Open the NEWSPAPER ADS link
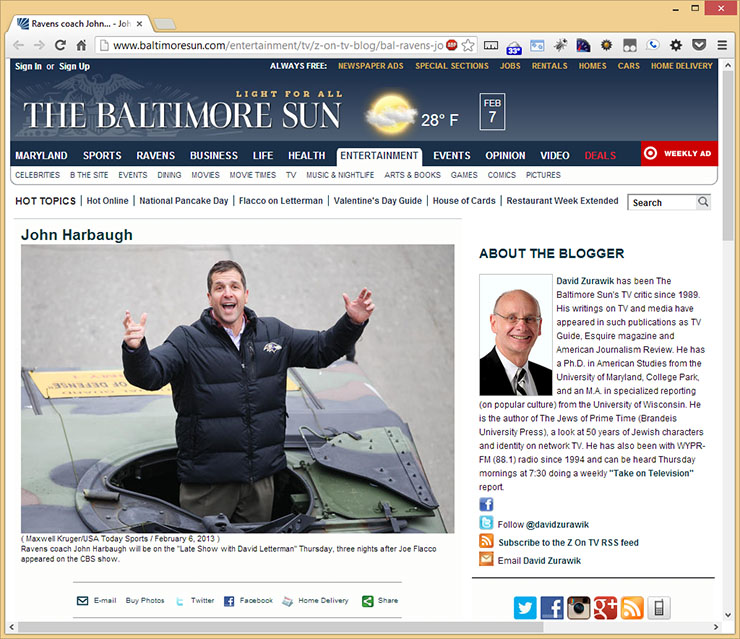Viewport: 740px width, 639px height. click(x=370, y=66)
